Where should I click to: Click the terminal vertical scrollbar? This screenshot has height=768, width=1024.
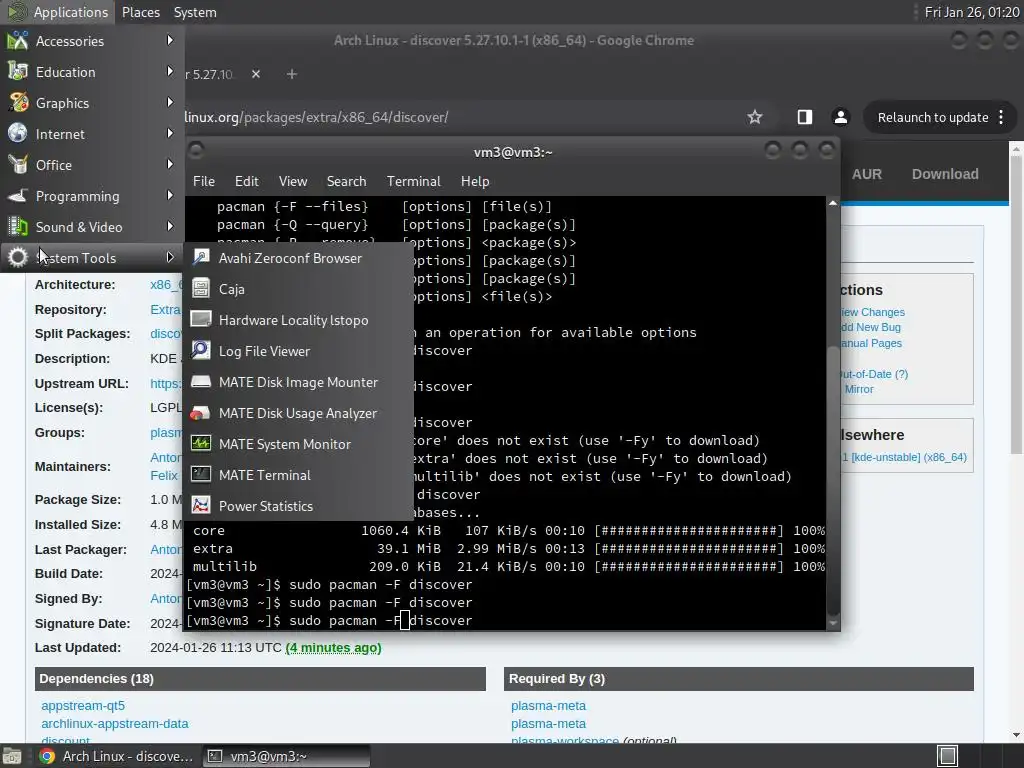[833, 480]
